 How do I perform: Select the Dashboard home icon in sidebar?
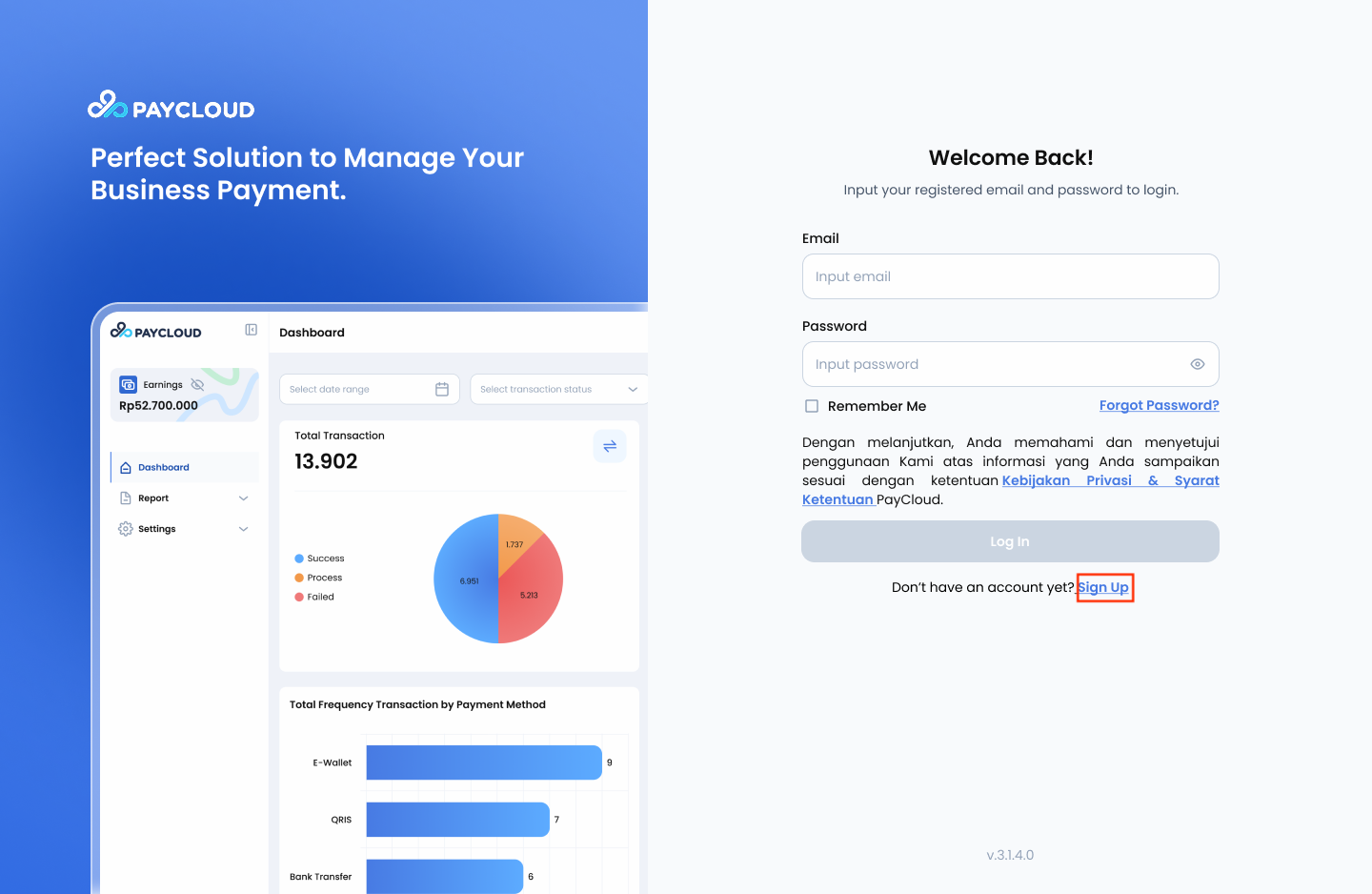127,467
